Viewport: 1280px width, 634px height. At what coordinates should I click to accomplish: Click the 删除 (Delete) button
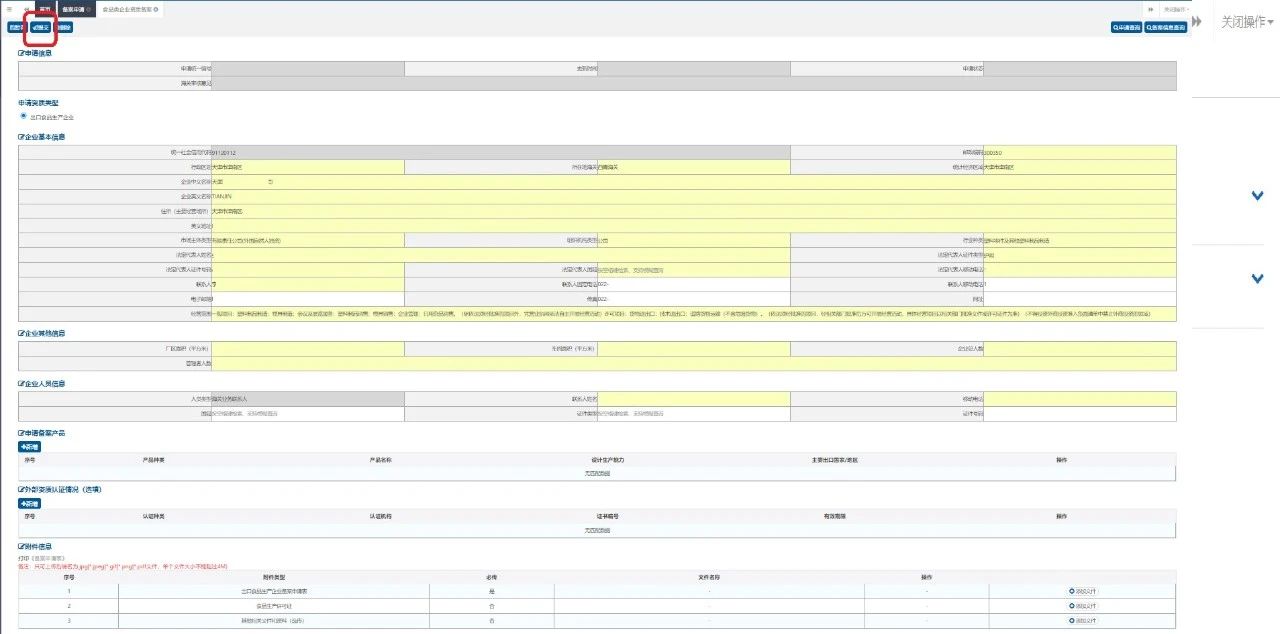[x=64, y=27]
